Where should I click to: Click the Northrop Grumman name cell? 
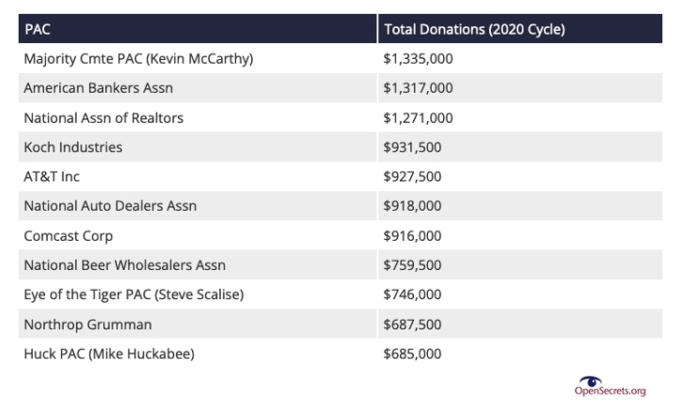point(197,324)
